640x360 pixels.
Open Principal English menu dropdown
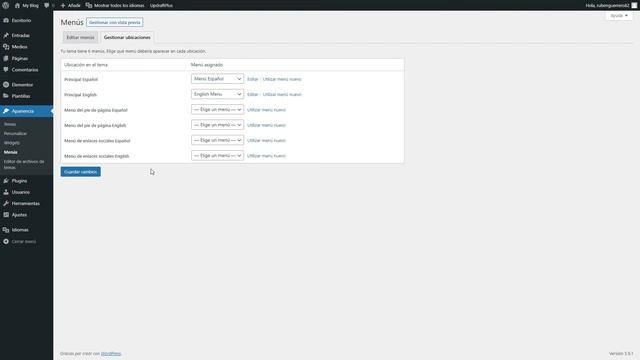pos(217,94)
